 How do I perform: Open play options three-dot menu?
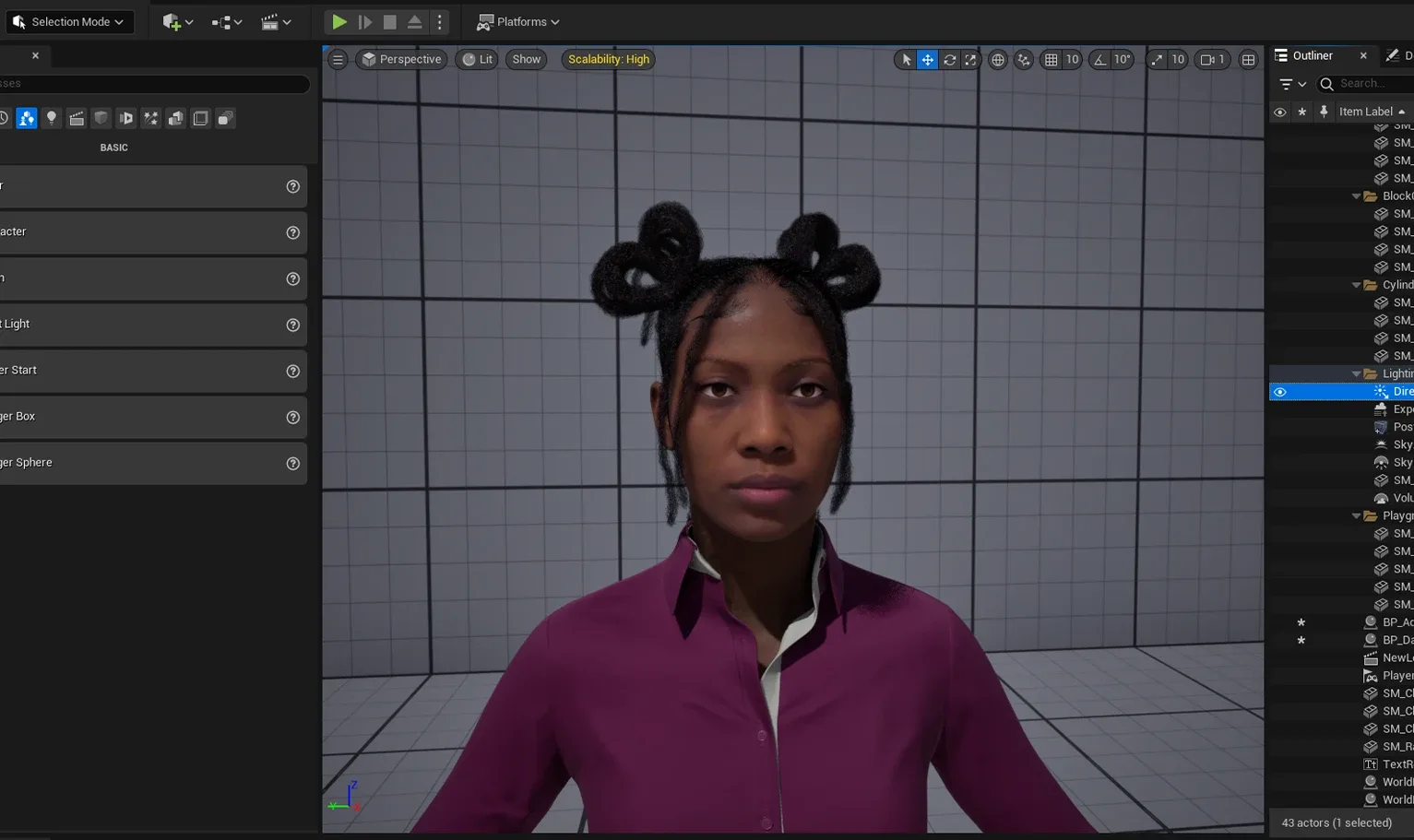point(440,21)
